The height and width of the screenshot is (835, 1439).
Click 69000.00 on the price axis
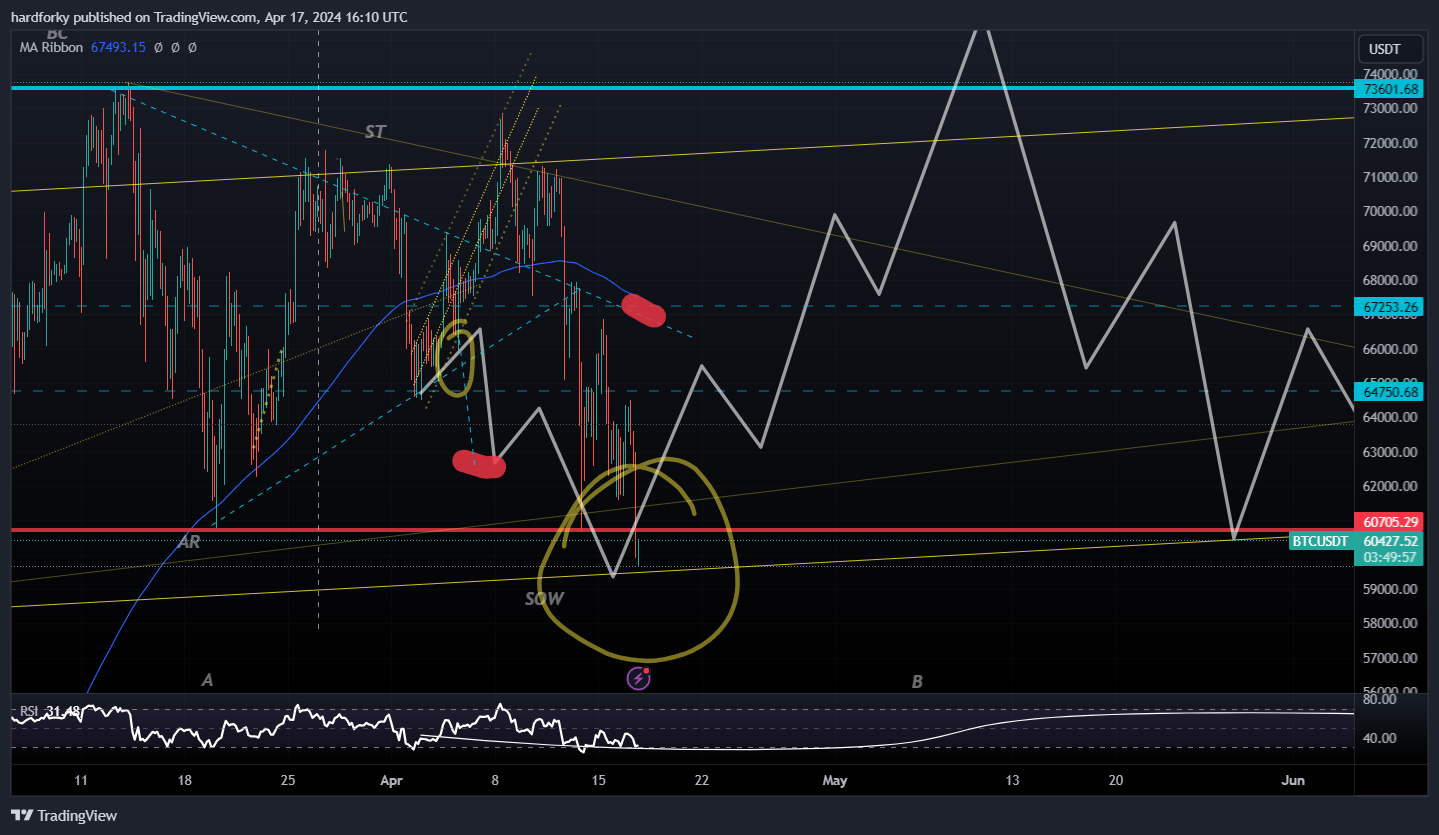pos(1389,246)
